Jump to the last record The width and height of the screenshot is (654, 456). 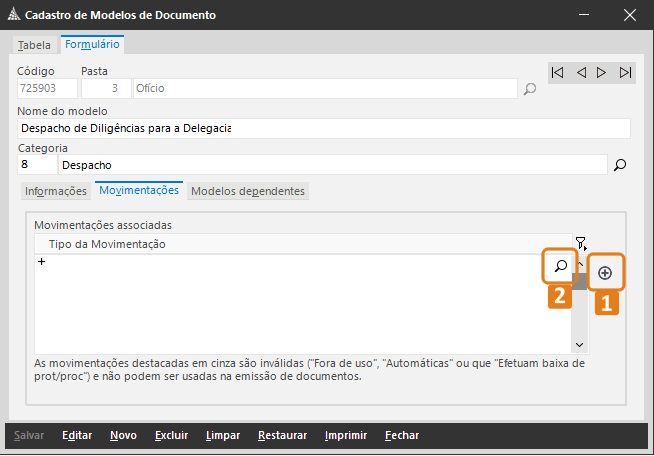[625, 73]
